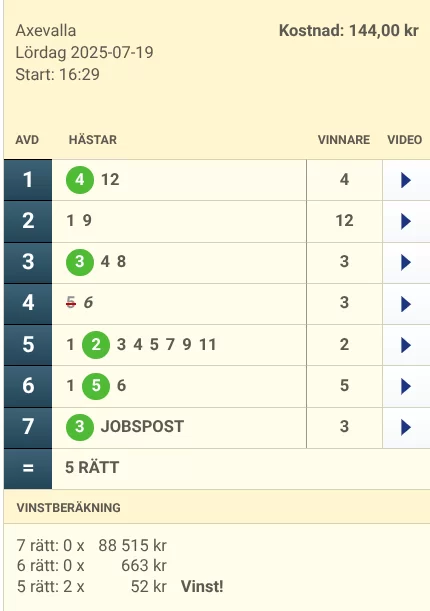Click green circled 3 beside JOBSPOST
Screen dimensions: 430x611
tap(80, 427)
